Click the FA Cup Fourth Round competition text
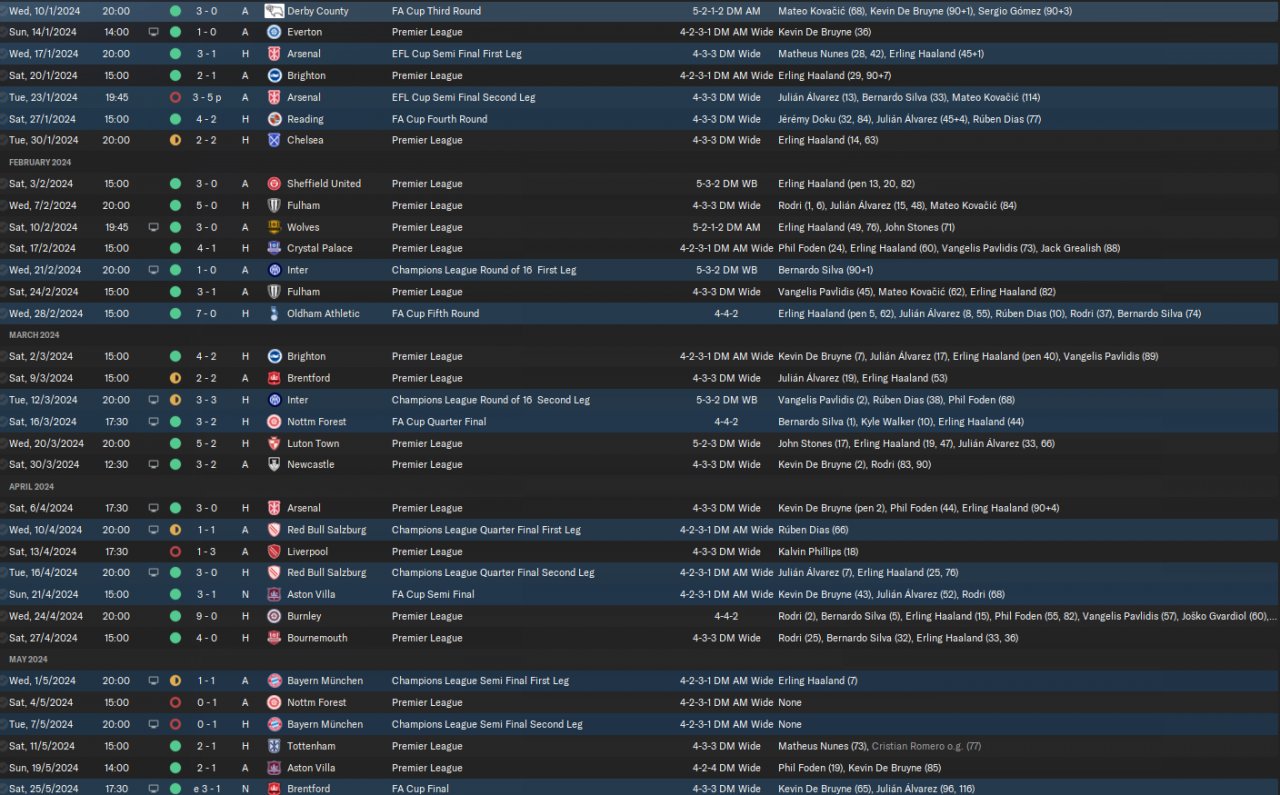The height and width of the screenshot is (795, 1280). (x=440, y=119)
